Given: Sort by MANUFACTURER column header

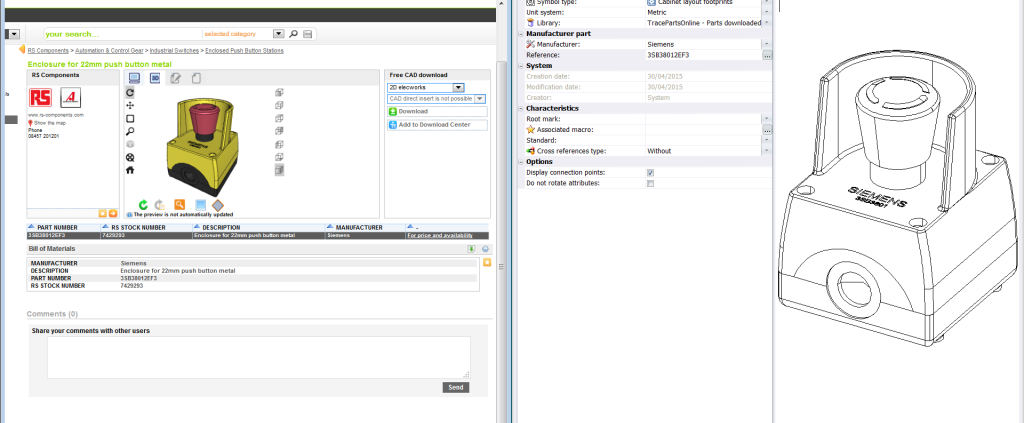Looking at the screenshot, I should tap(359, 228).
